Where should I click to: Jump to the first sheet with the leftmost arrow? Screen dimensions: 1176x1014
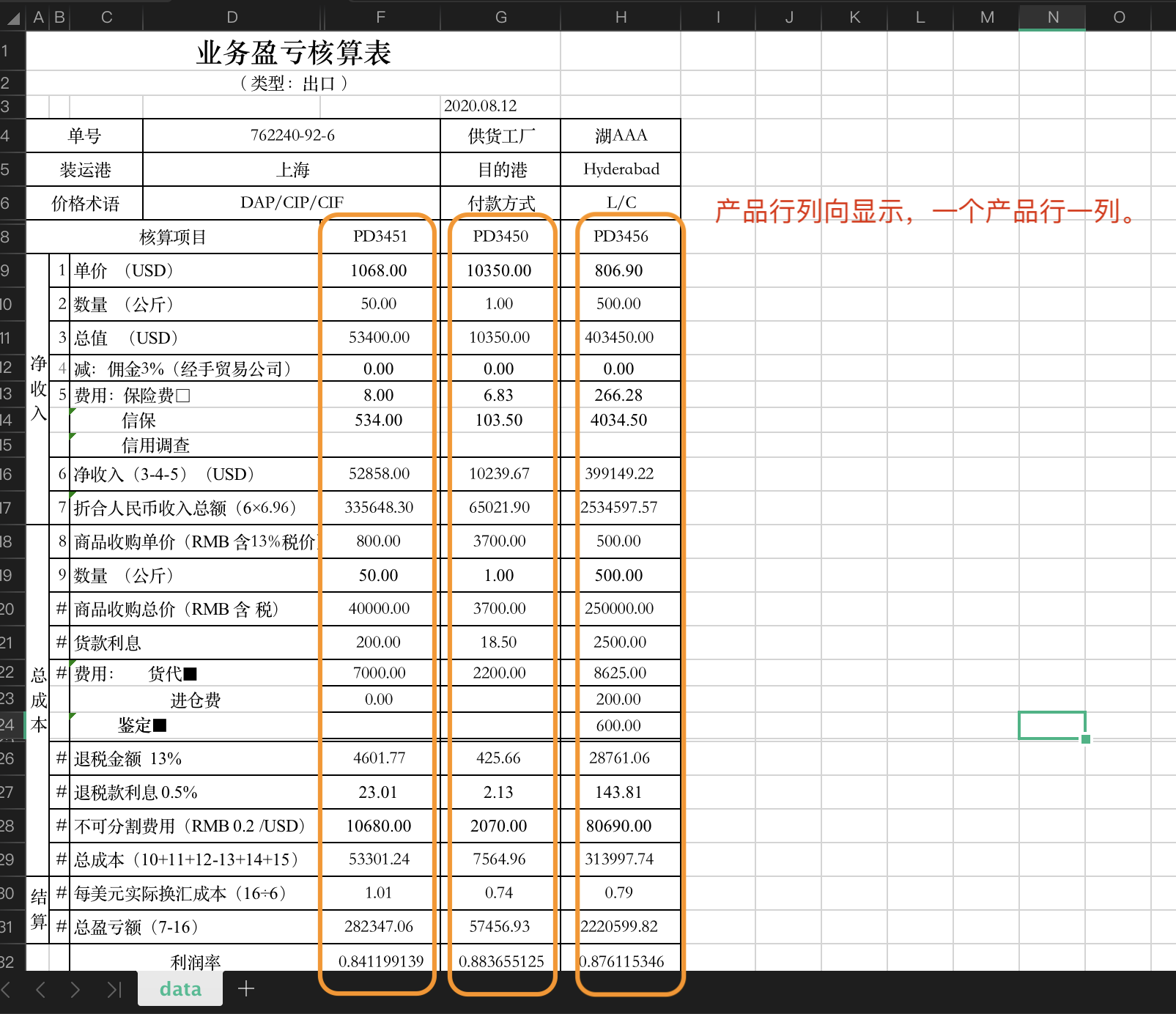click(x=7, y=990)
